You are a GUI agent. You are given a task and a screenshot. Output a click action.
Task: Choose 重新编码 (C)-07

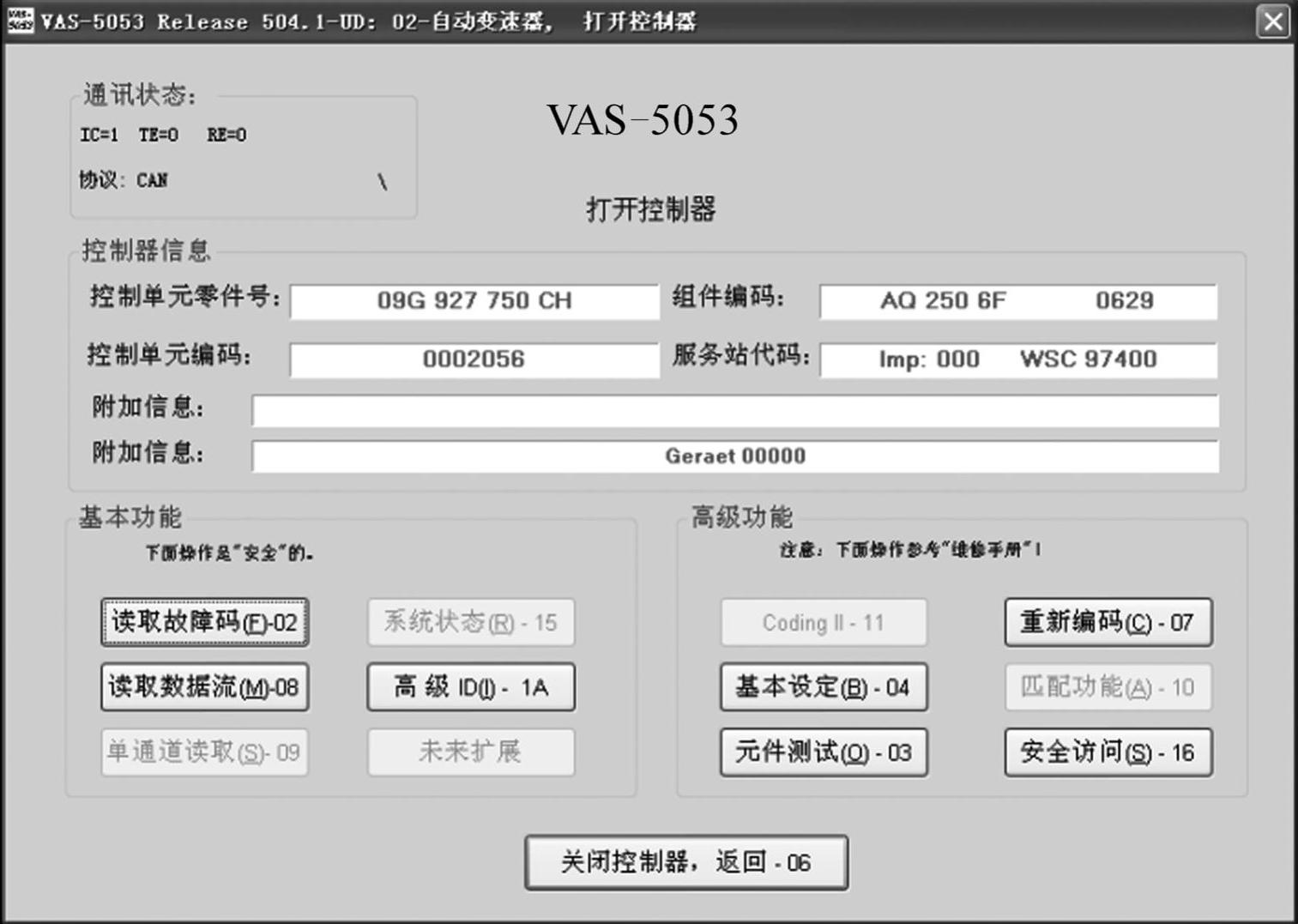pyautogui.click(x=1108, y=622)
